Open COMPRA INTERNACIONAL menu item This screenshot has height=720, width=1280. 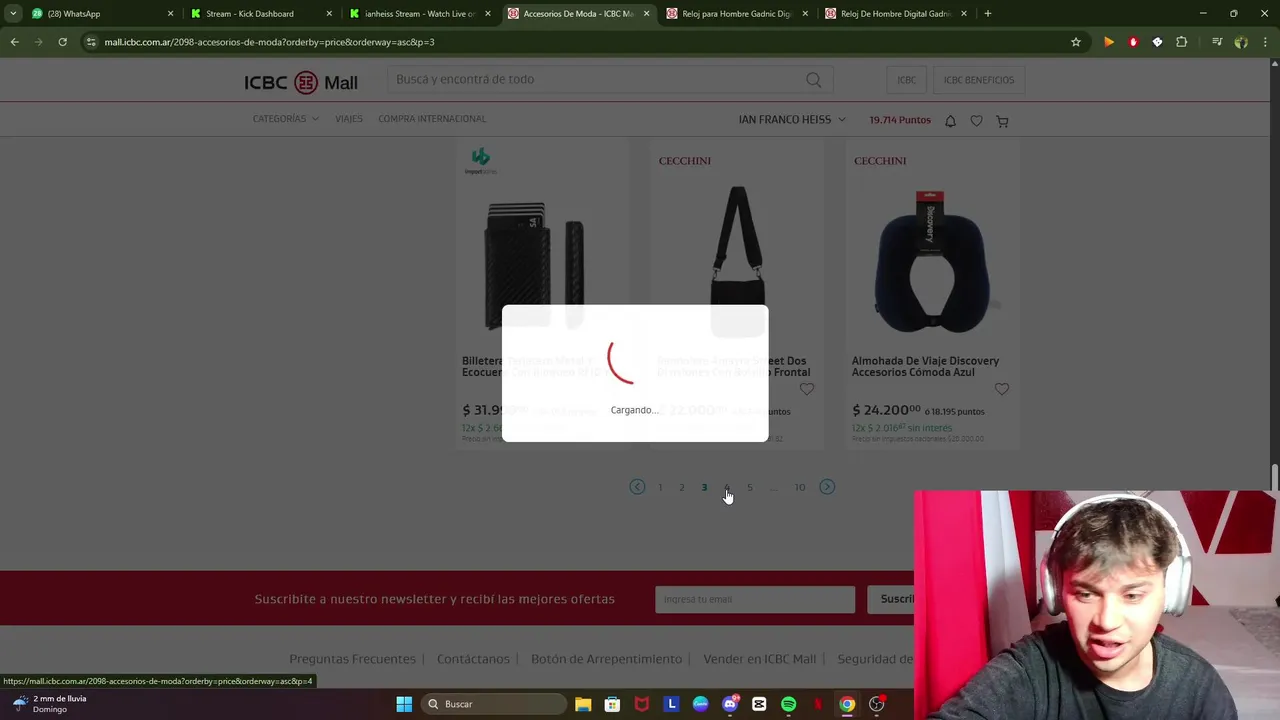tap(432, 119)
